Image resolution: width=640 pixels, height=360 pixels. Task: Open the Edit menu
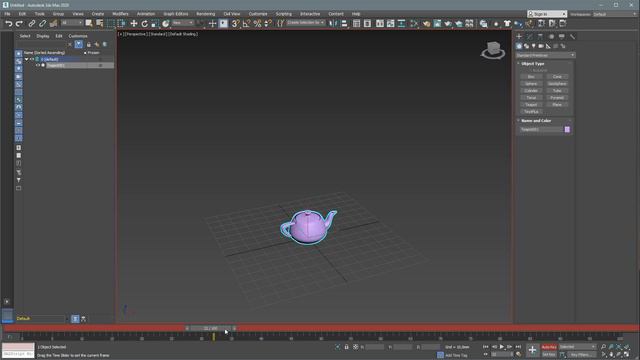click(x=22, y=14)
